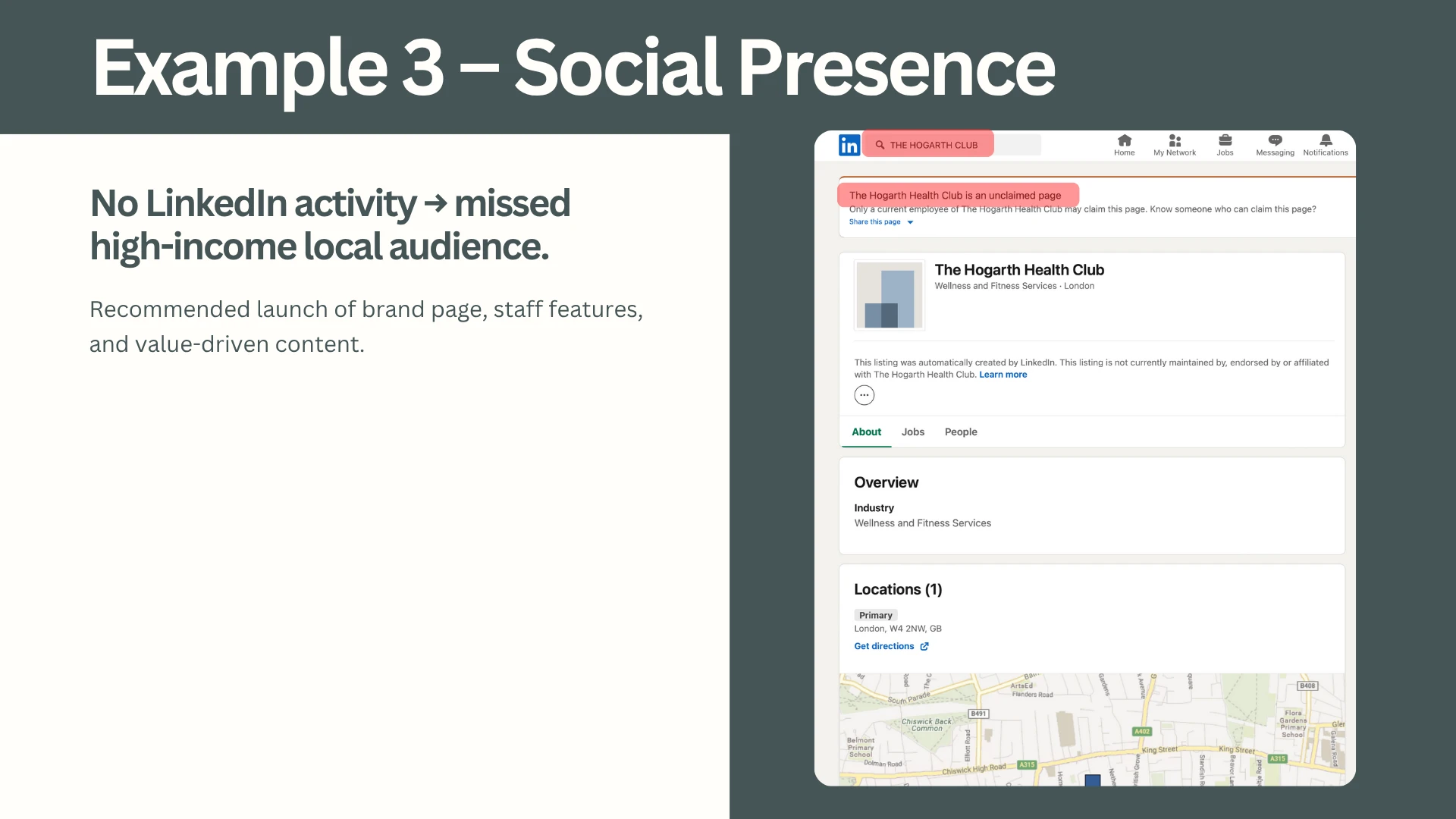The height and width of the screenshot is (819, 1456).
Task: Open the Home icon in navbar
Action: point(1124,141)
